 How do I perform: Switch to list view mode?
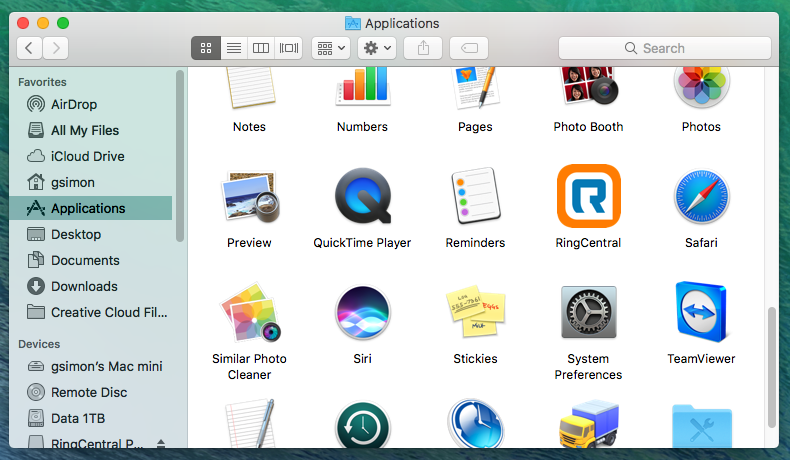[x=233, y=48]
